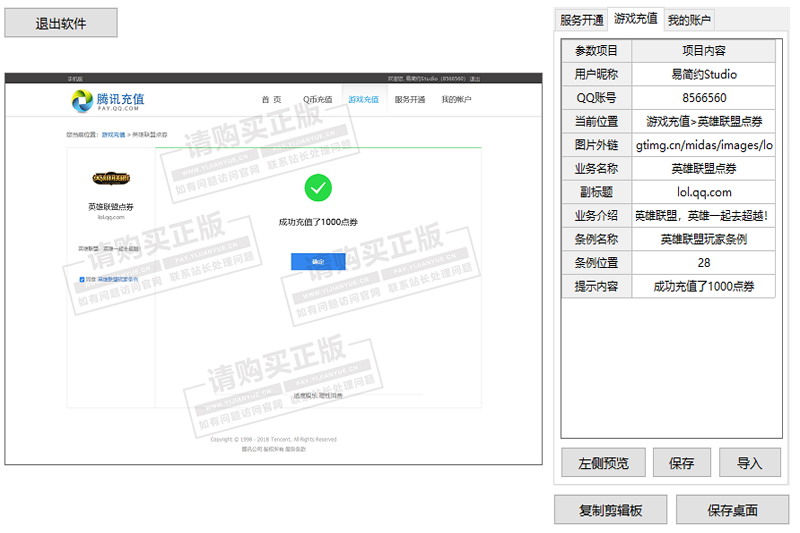Click the 保存桌面 button
The image size is (800, 533).
[x=732, y=510]
